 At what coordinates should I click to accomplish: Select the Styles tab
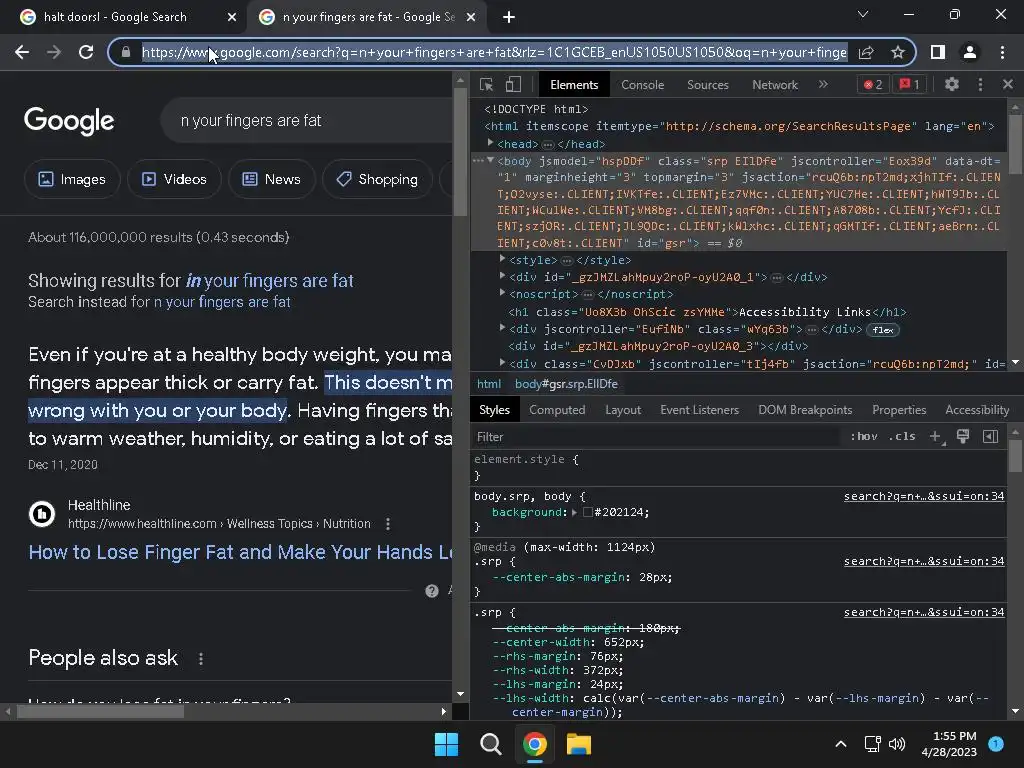tap(494, 409)
